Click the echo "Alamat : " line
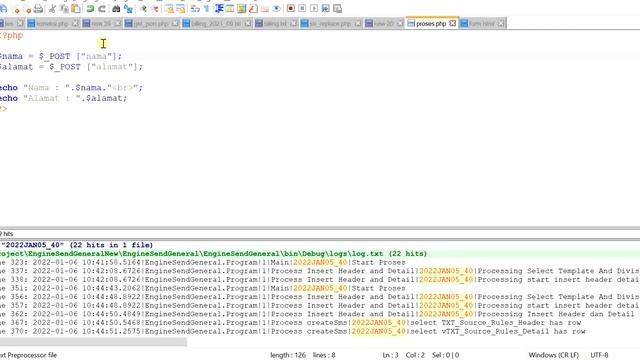The image size is (640, 360). (63, 98)
